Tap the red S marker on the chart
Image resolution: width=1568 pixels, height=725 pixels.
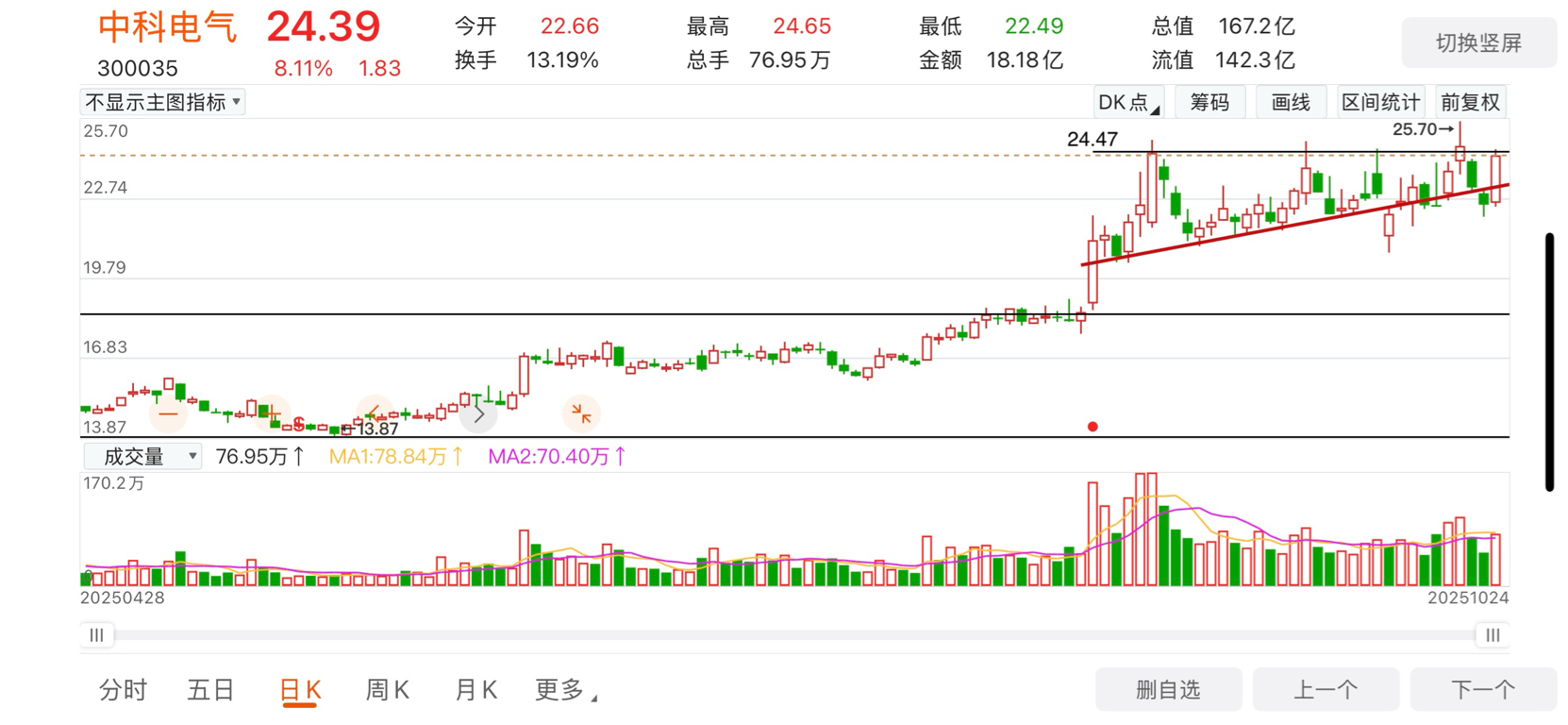(298, 424)
